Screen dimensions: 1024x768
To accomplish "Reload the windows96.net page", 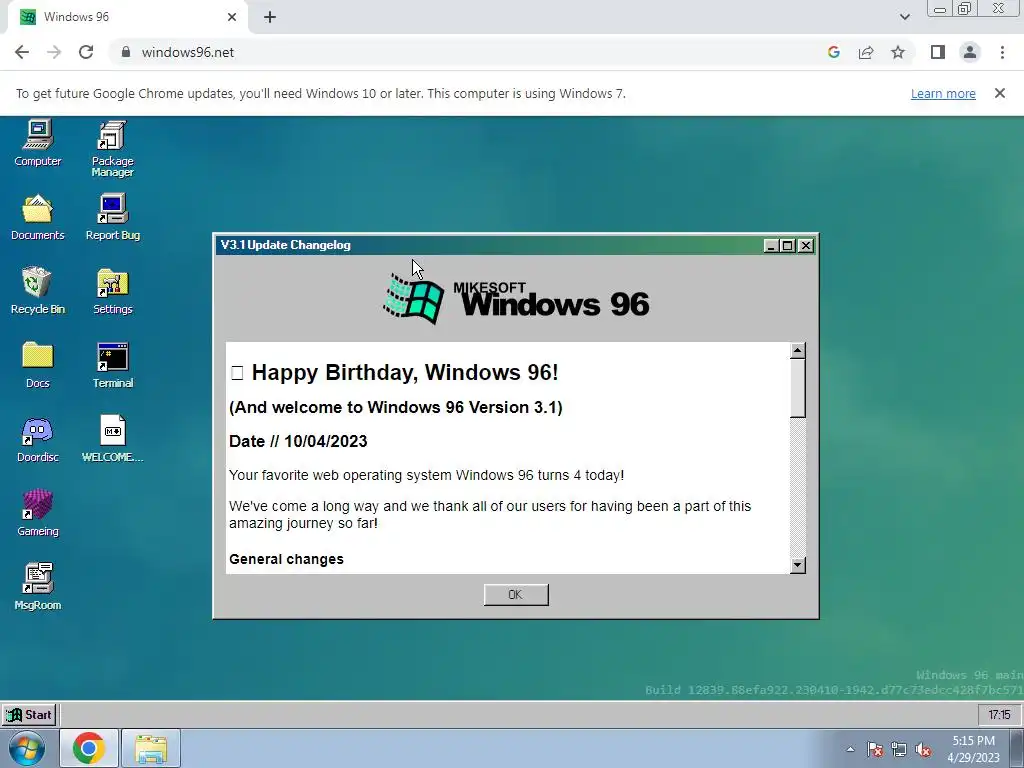I will (86, 52).
